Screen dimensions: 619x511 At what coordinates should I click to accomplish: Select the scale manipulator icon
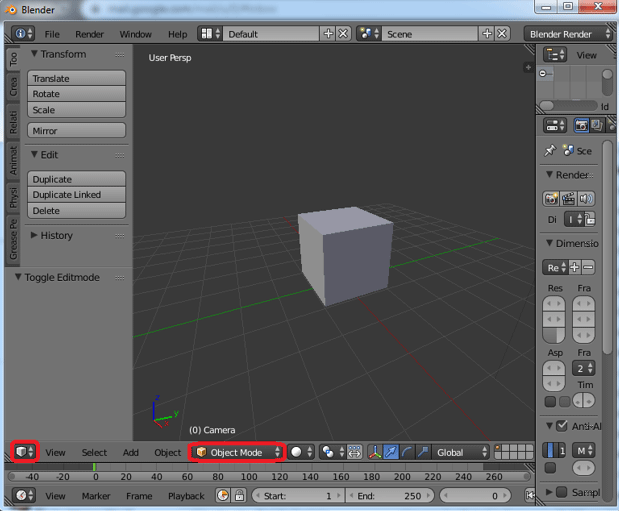click(x=423, y=452)
